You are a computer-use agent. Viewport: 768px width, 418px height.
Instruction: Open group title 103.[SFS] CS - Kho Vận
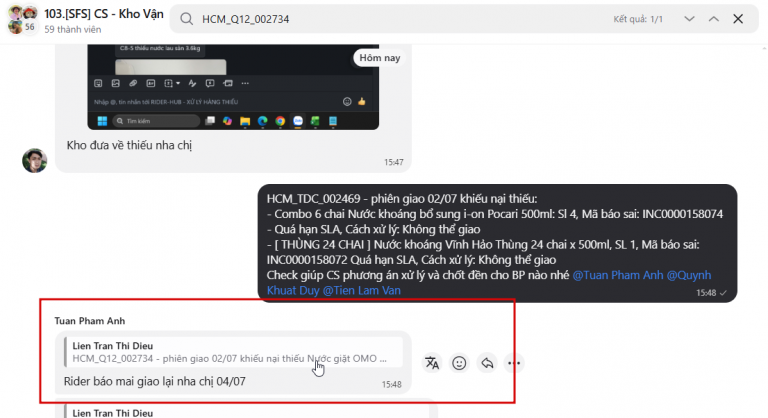click(104, 14)
